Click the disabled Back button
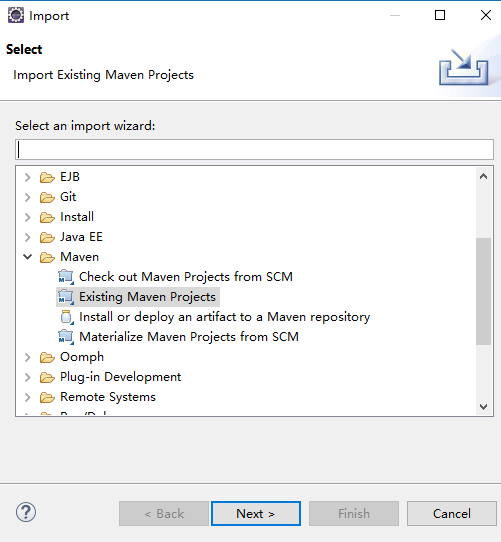Image resolution: width=501 pixels, height=542 pixels. point(164,514)
